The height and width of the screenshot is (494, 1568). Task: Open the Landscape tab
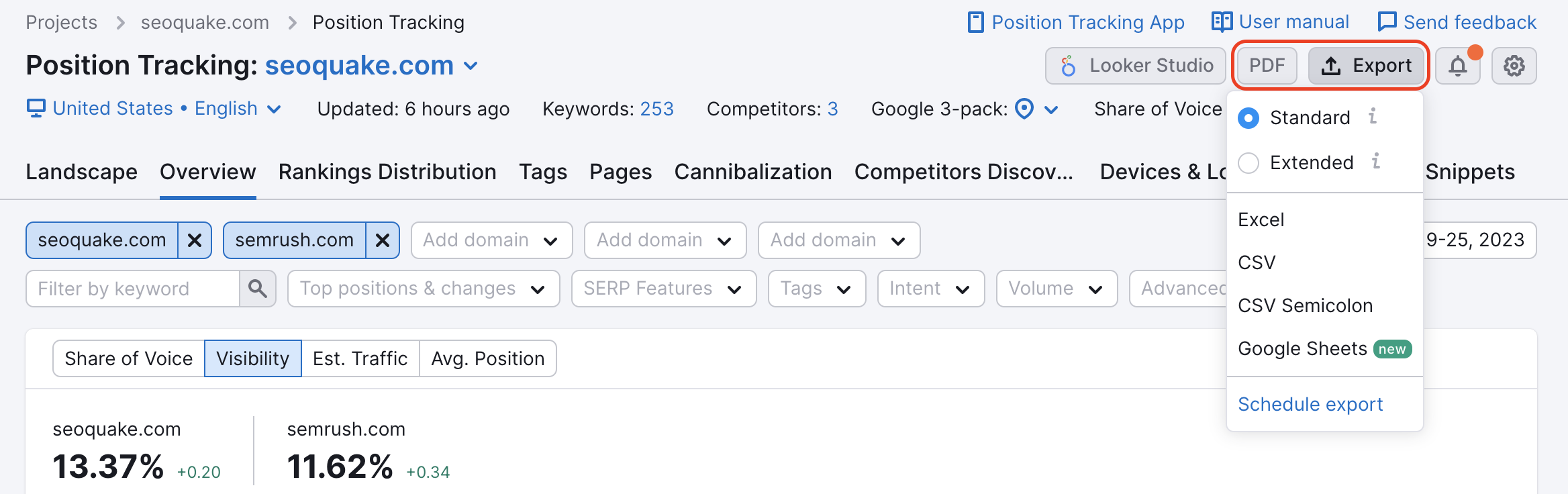click(82, 172)
